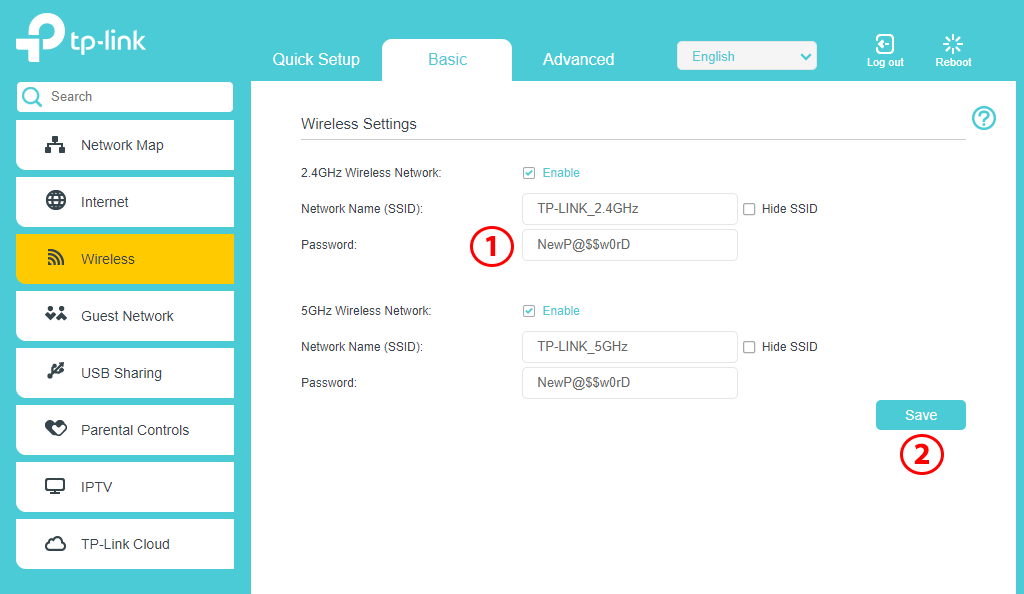Screen dimensions: 1024x594
Task: Click the Save button
Action: [921, 415]
